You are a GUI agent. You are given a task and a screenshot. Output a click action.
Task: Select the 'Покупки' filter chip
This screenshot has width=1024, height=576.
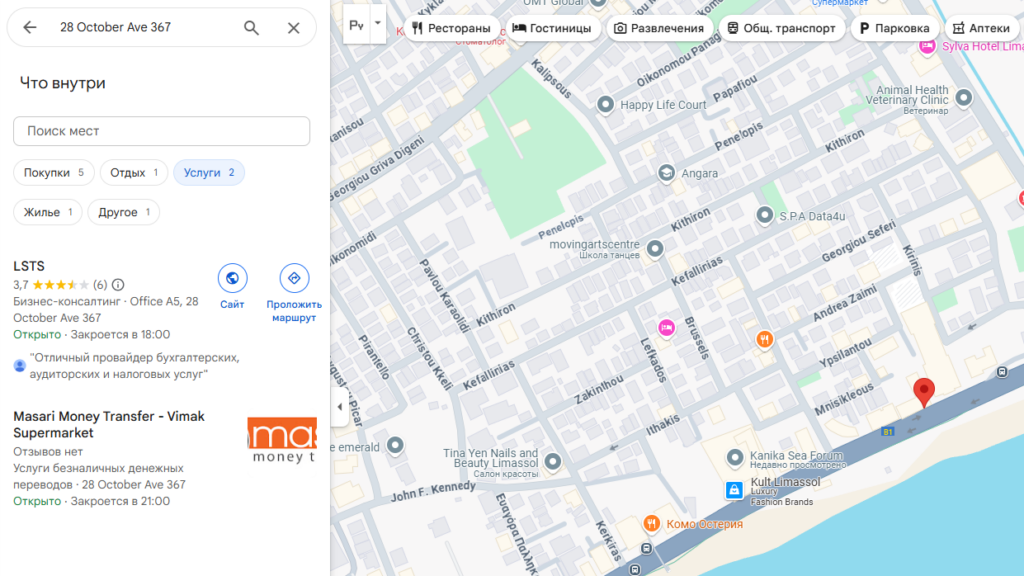tap(54, 172)
